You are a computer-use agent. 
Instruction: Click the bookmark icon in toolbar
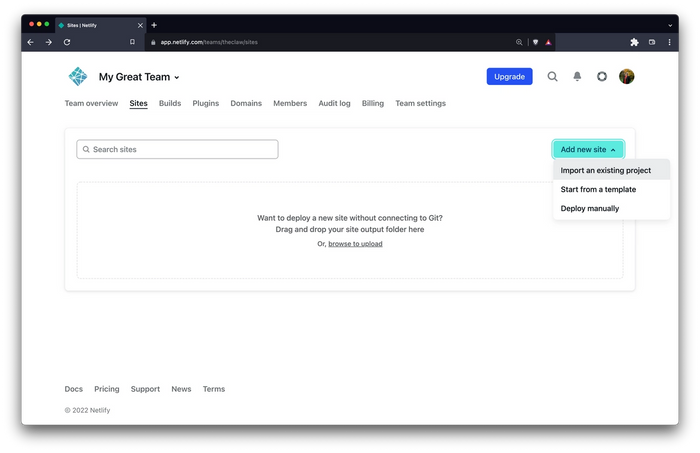pos(132,42)
